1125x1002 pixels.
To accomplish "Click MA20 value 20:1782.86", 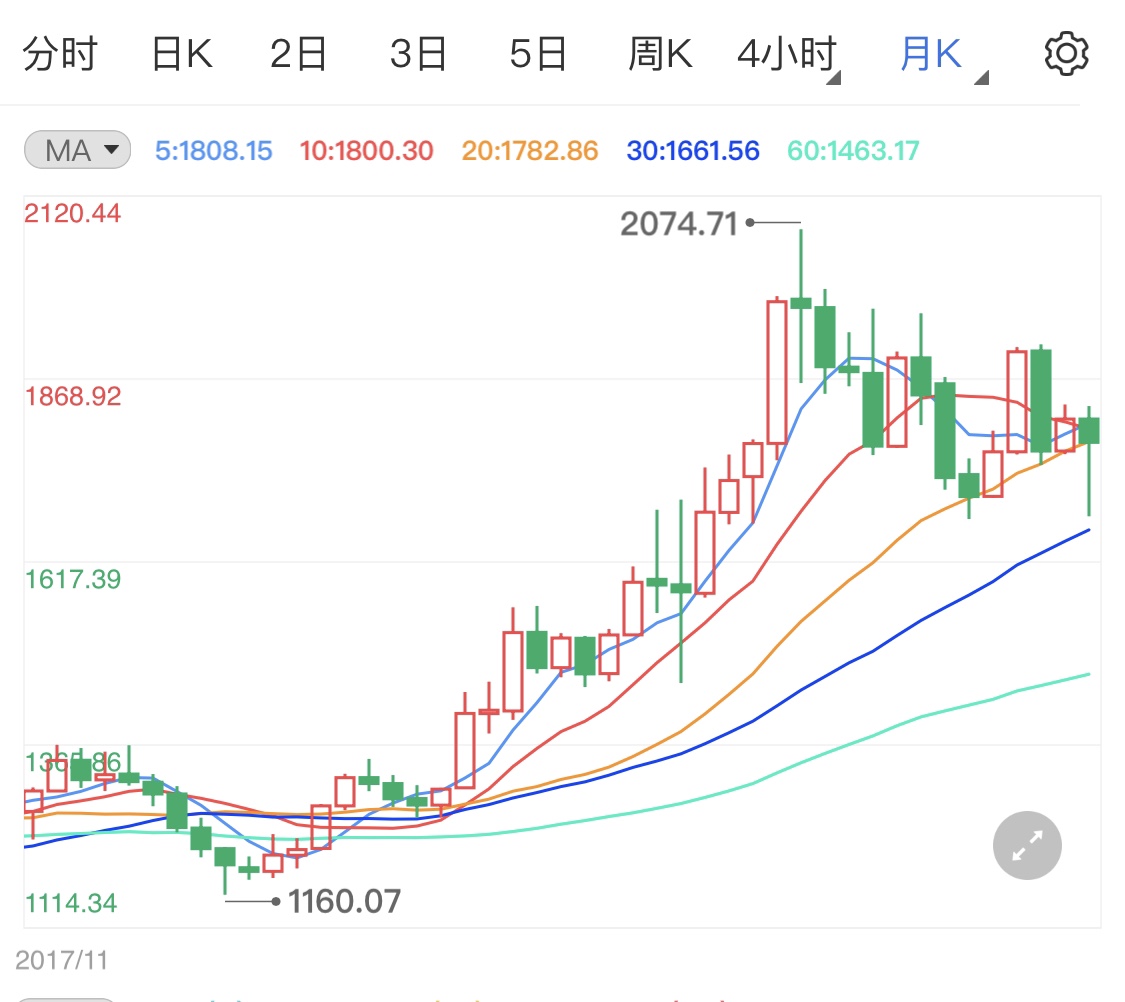I will coord(529,151).
